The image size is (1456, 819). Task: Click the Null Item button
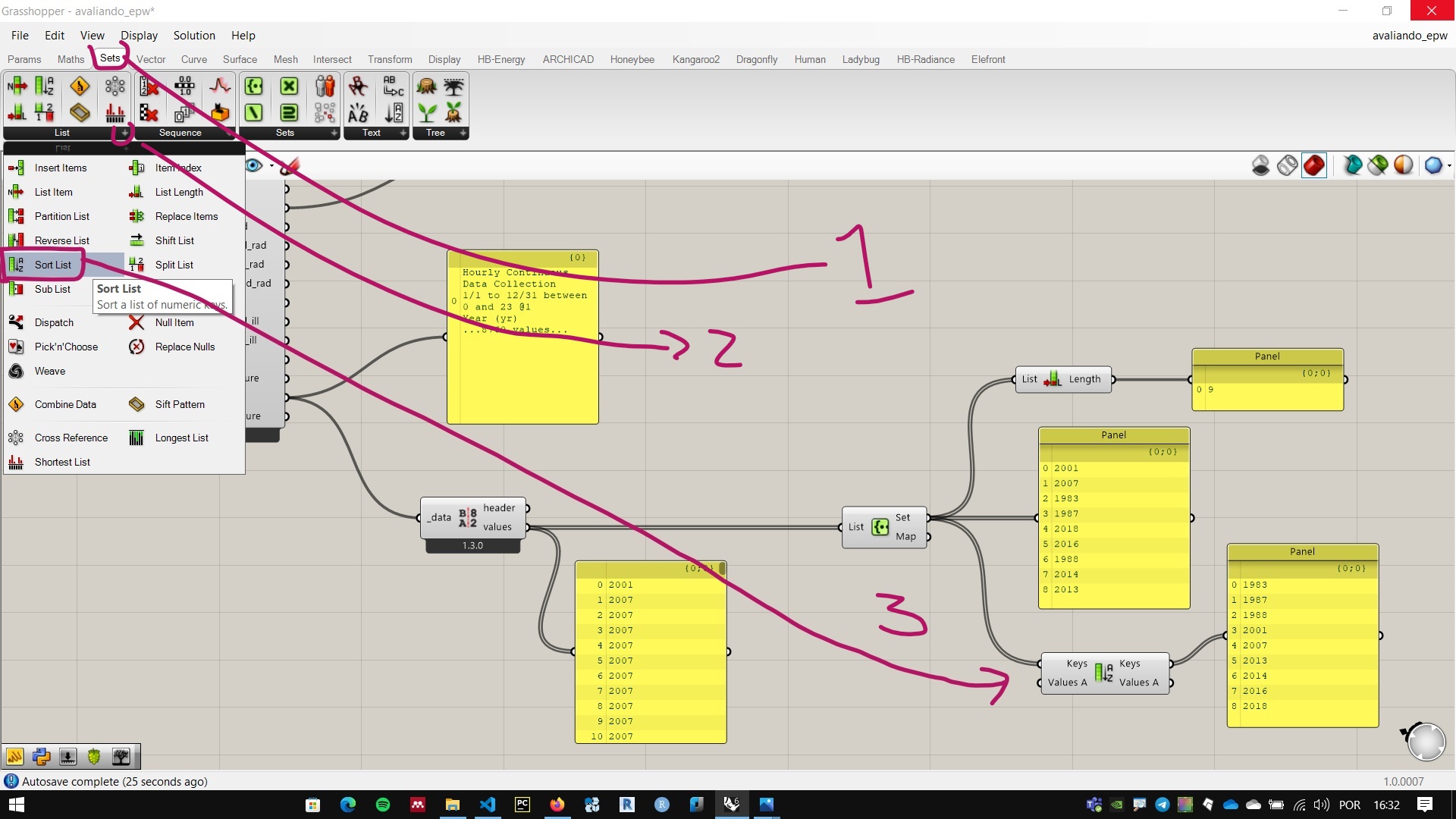pyautogui.click(x=174, y=322)
